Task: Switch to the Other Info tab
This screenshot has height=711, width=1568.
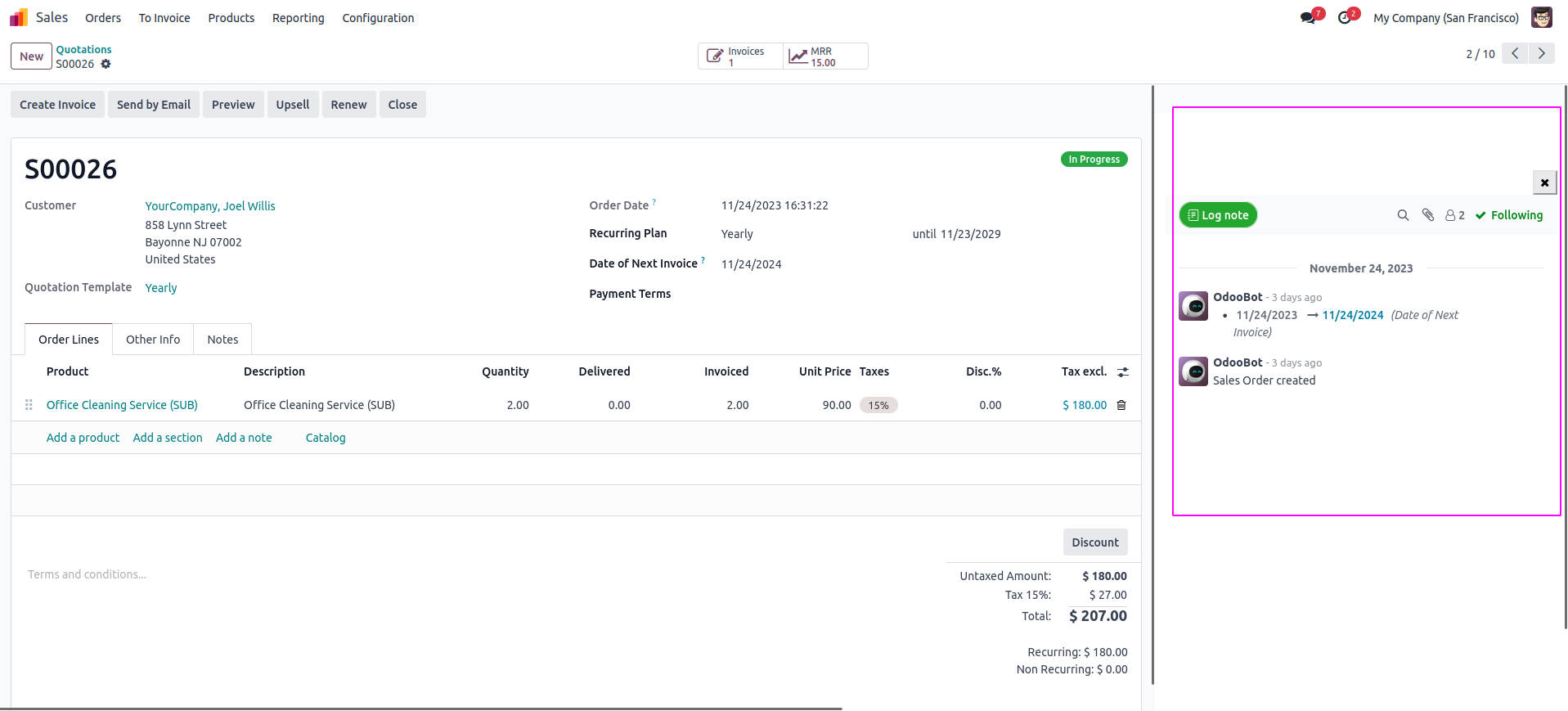Action: [x=153, y=340]
